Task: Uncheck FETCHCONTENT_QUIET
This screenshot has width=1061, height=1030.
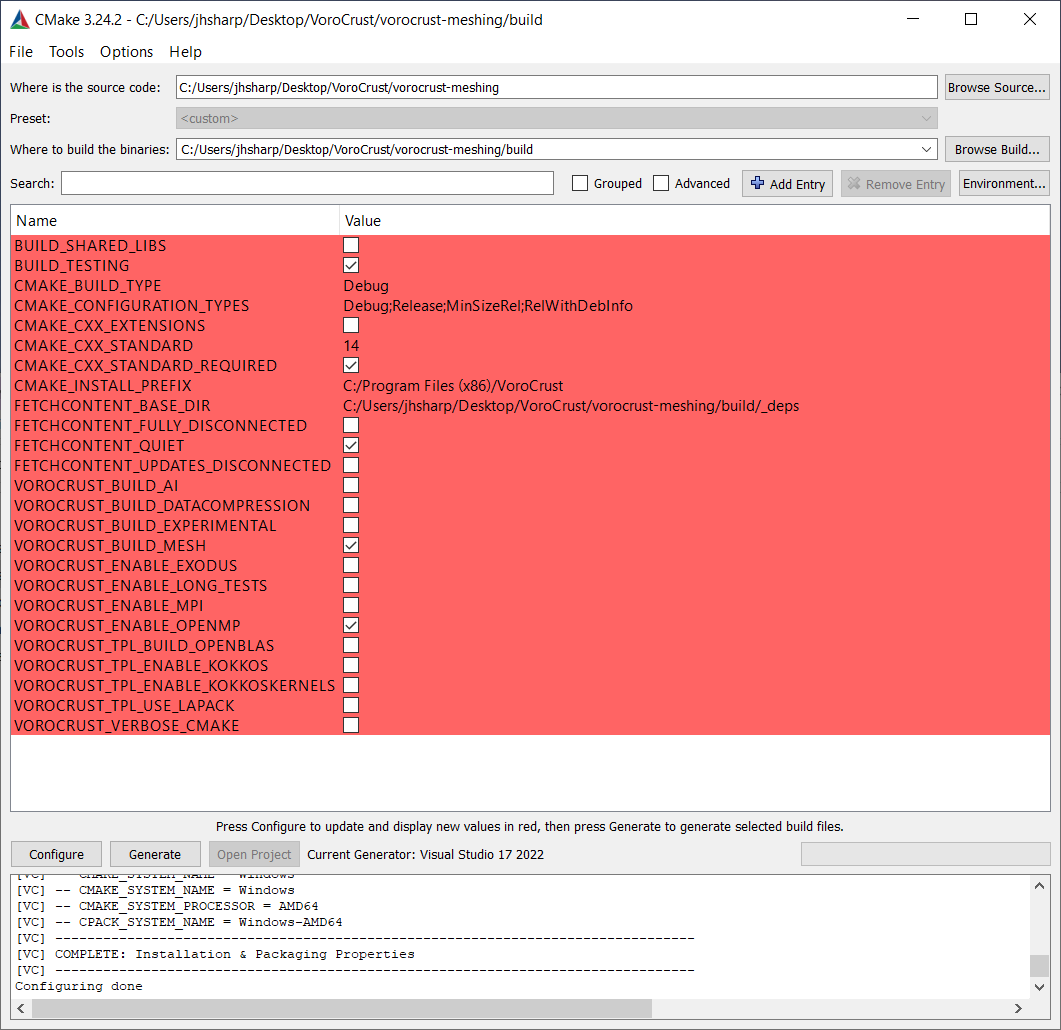Action: pos(350,445)
